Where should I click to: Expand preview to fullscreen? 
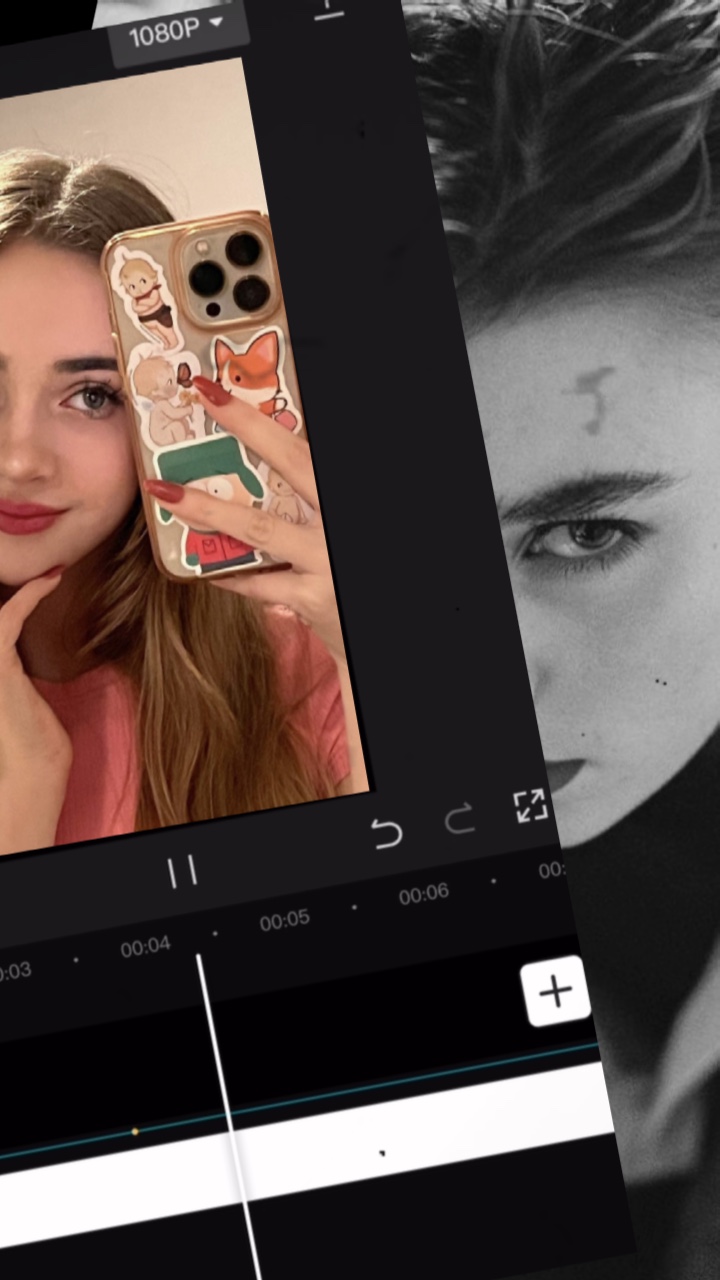(x=530, y=806)
